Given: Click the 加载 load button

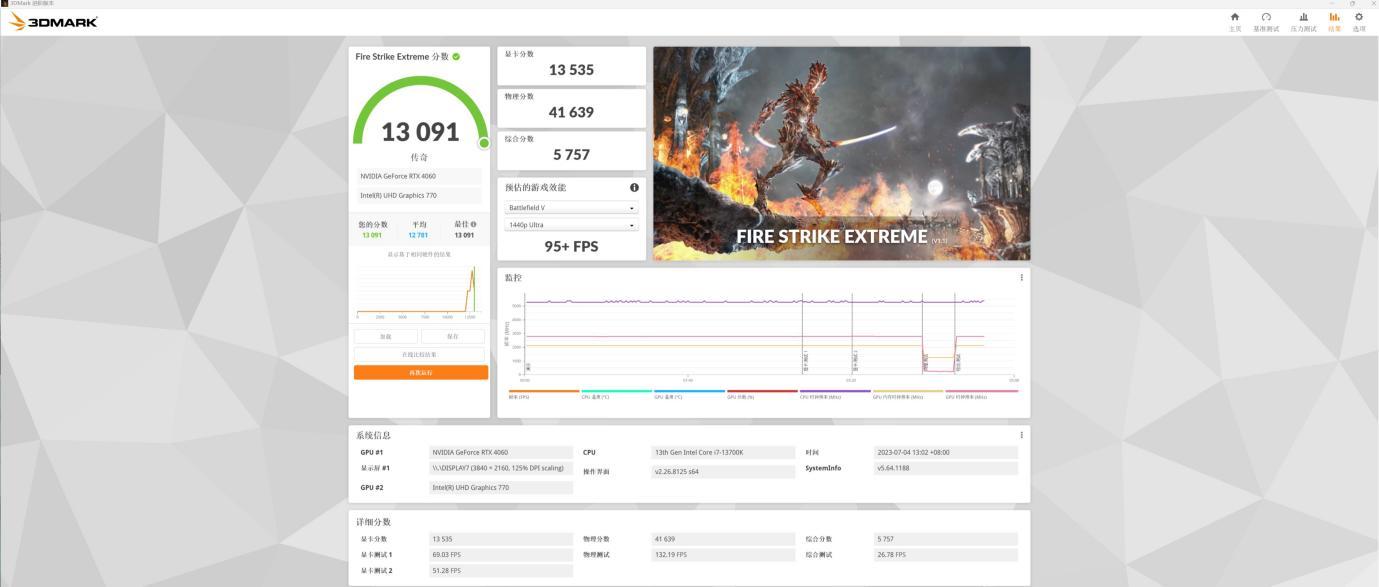Looking at the screenshot, I should pyautogui.click(x=386, y=337).
